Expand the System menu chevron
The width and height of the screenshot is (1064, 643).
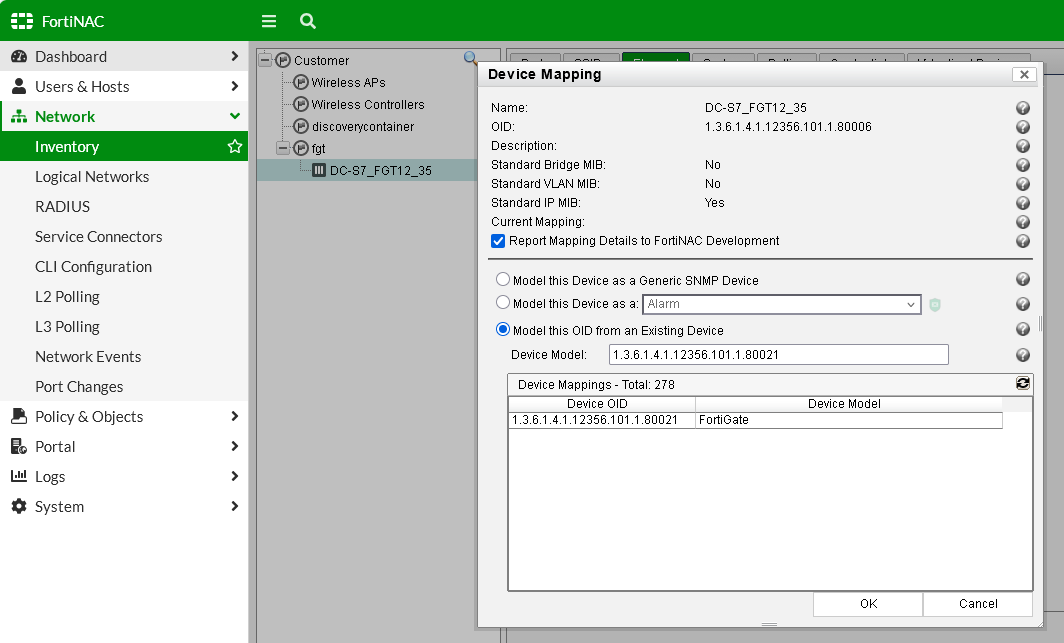point(235,506)
